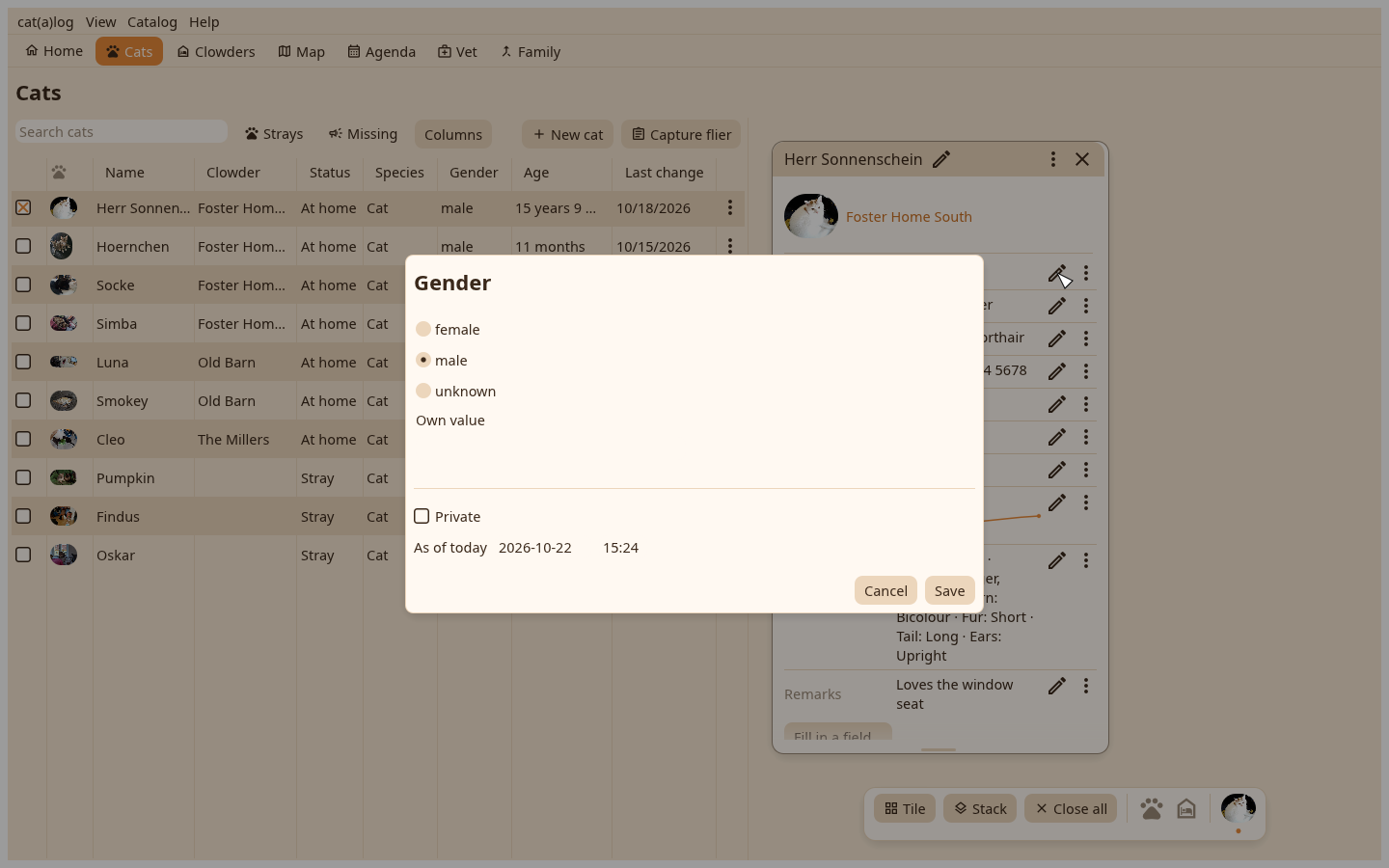The height and width of the screenshot is (868, 1389).
Task: Click the house icon in bottom dock
Action: click(1186, 808)
